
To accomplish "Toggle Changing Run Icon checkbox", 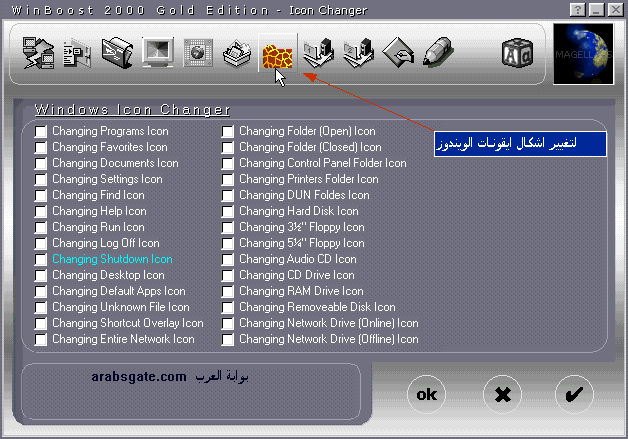I will 40,228.
